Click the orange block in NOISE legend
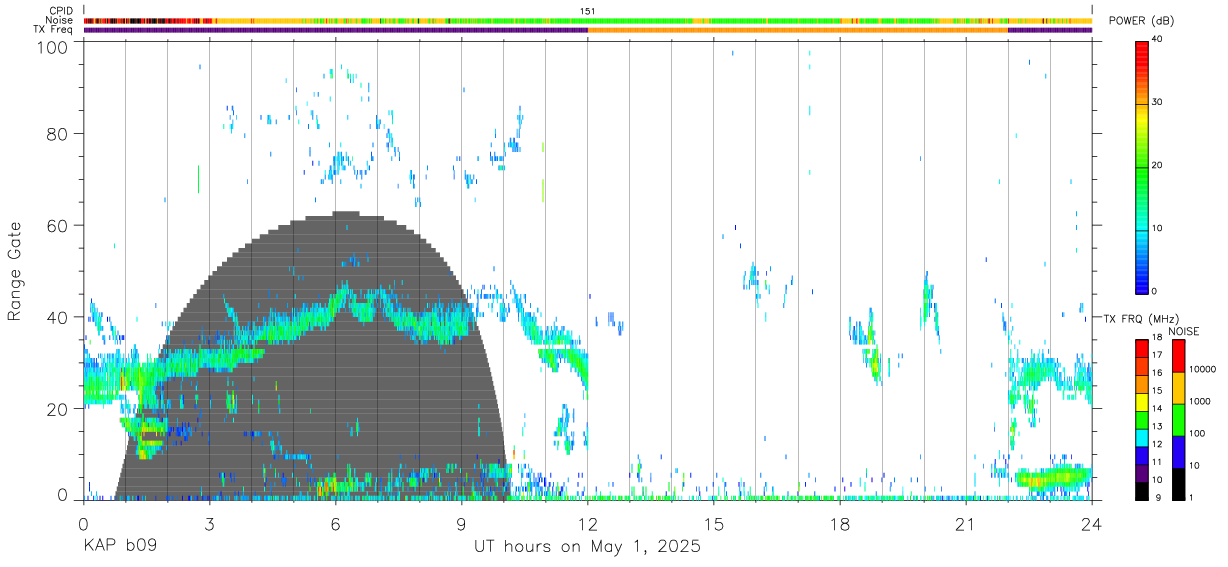1228x567 pixels. coord(1178,388)
